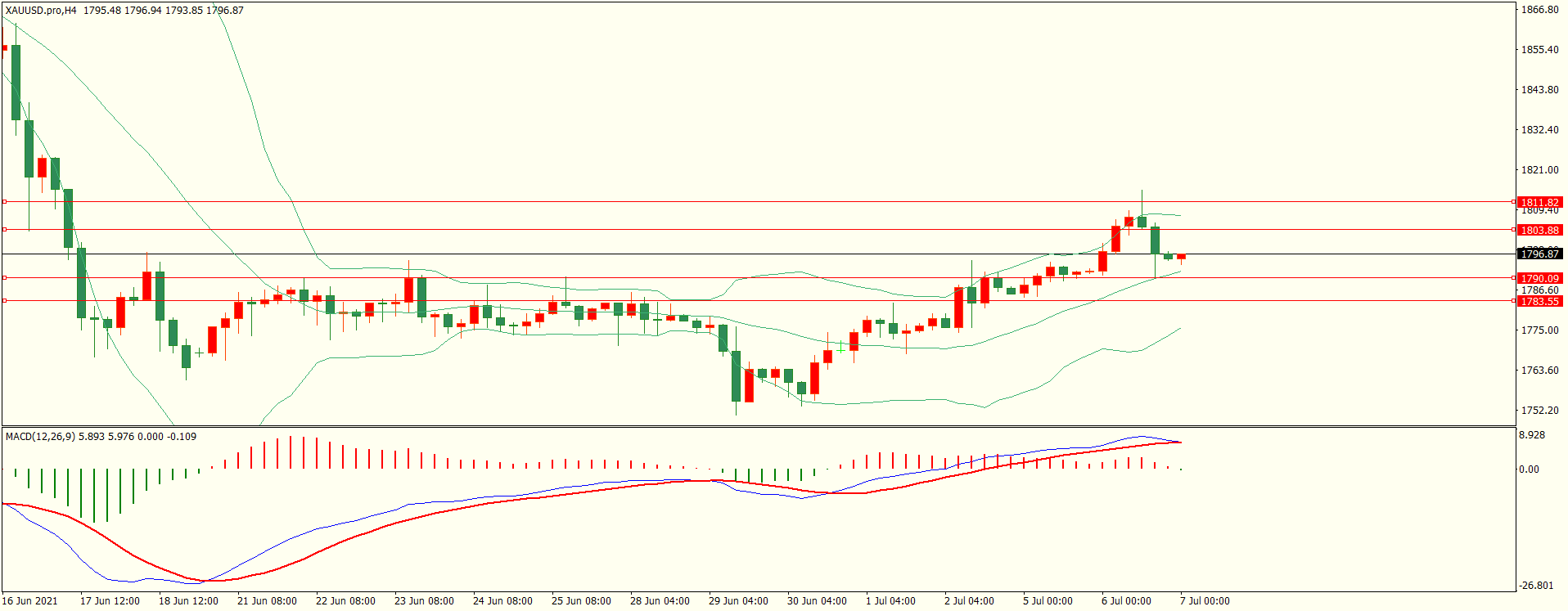Click the 1786.60 price axis value
The width and height of the screenshot is (1568, 611).
(x=1539, y=290)
